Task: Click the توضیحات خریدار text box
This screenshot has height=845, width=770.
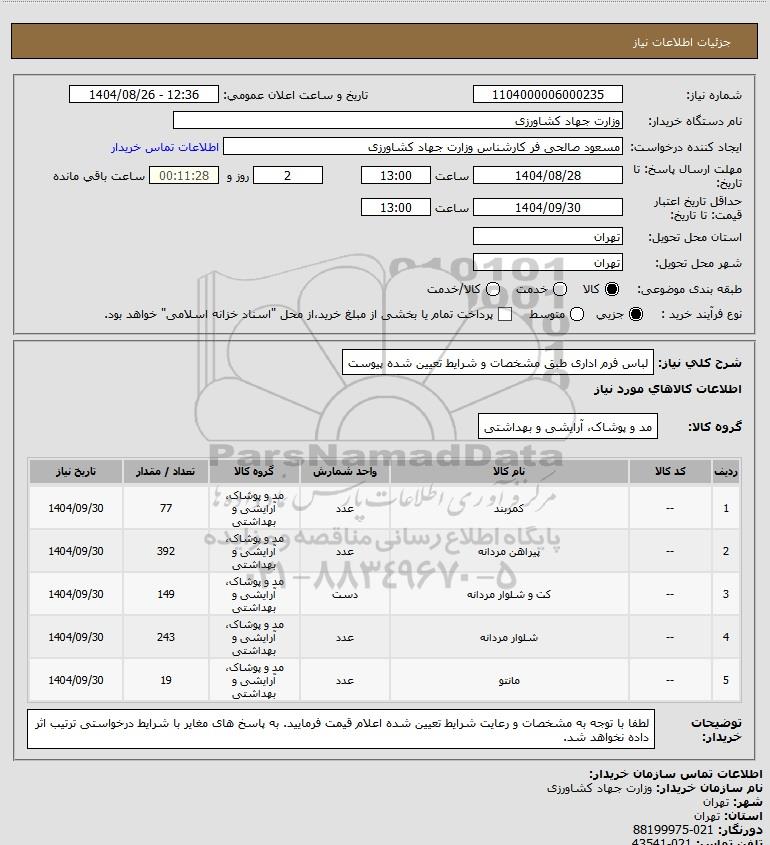Action: [341, 729]
